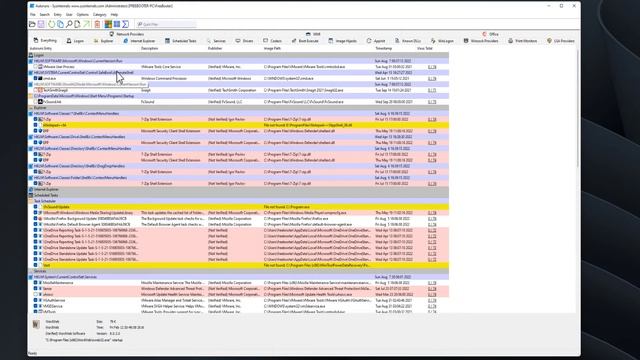Viewport: 640px width, 360px height.
Task: Click the Firefox Background Update task icon
Action: pos(40,219)
